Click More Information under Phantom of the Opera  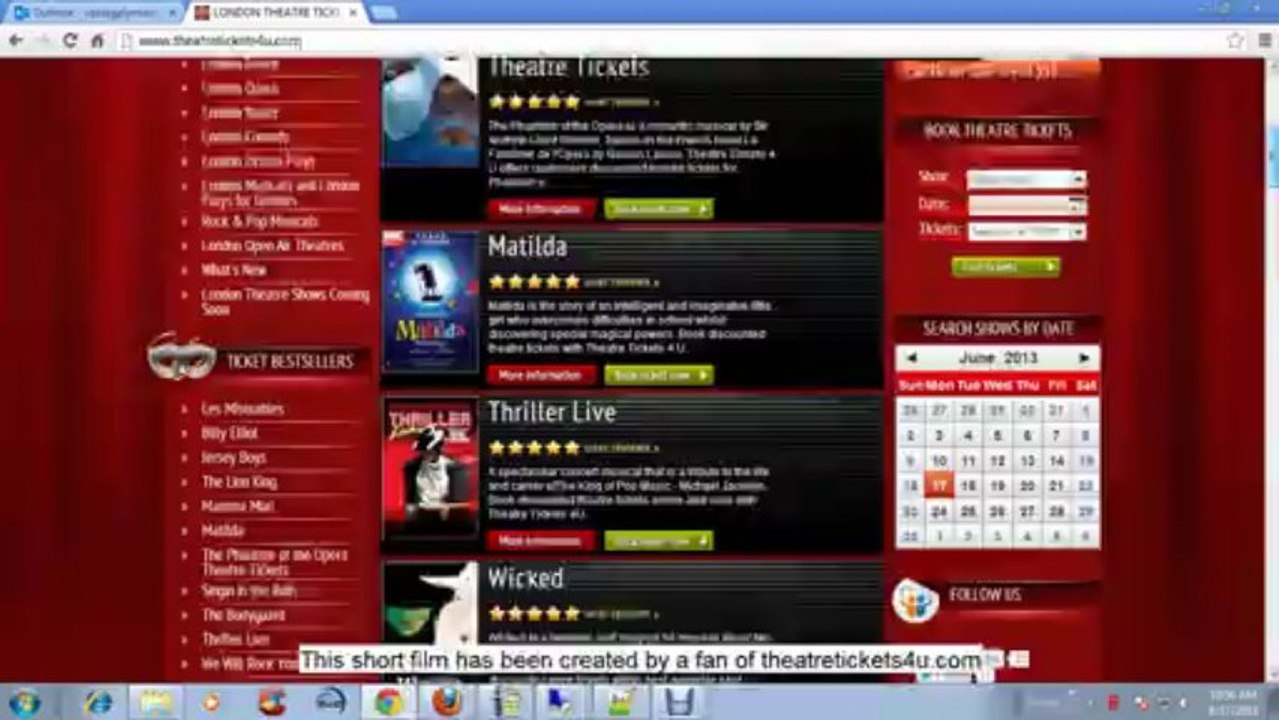pos(540,209)
